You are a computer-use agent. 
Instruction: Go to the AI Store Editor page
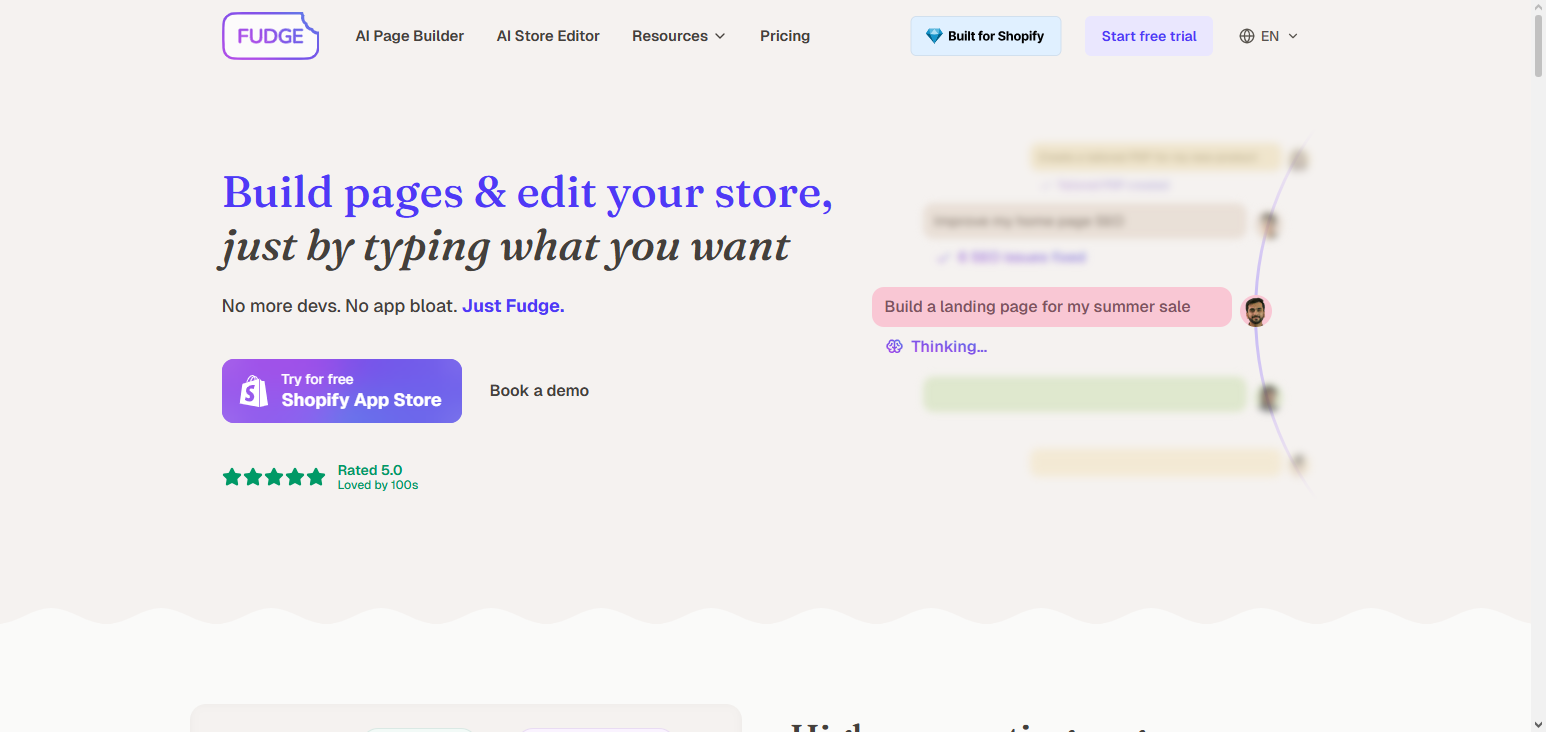point(548,36)
